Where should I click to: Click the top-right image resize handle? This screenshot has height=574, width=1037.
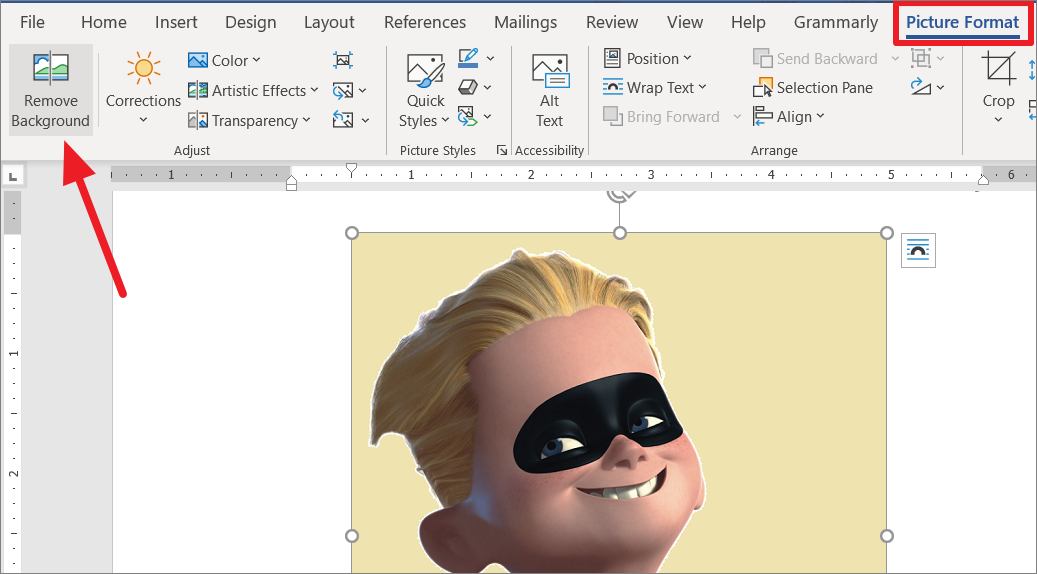coord(887,233)
